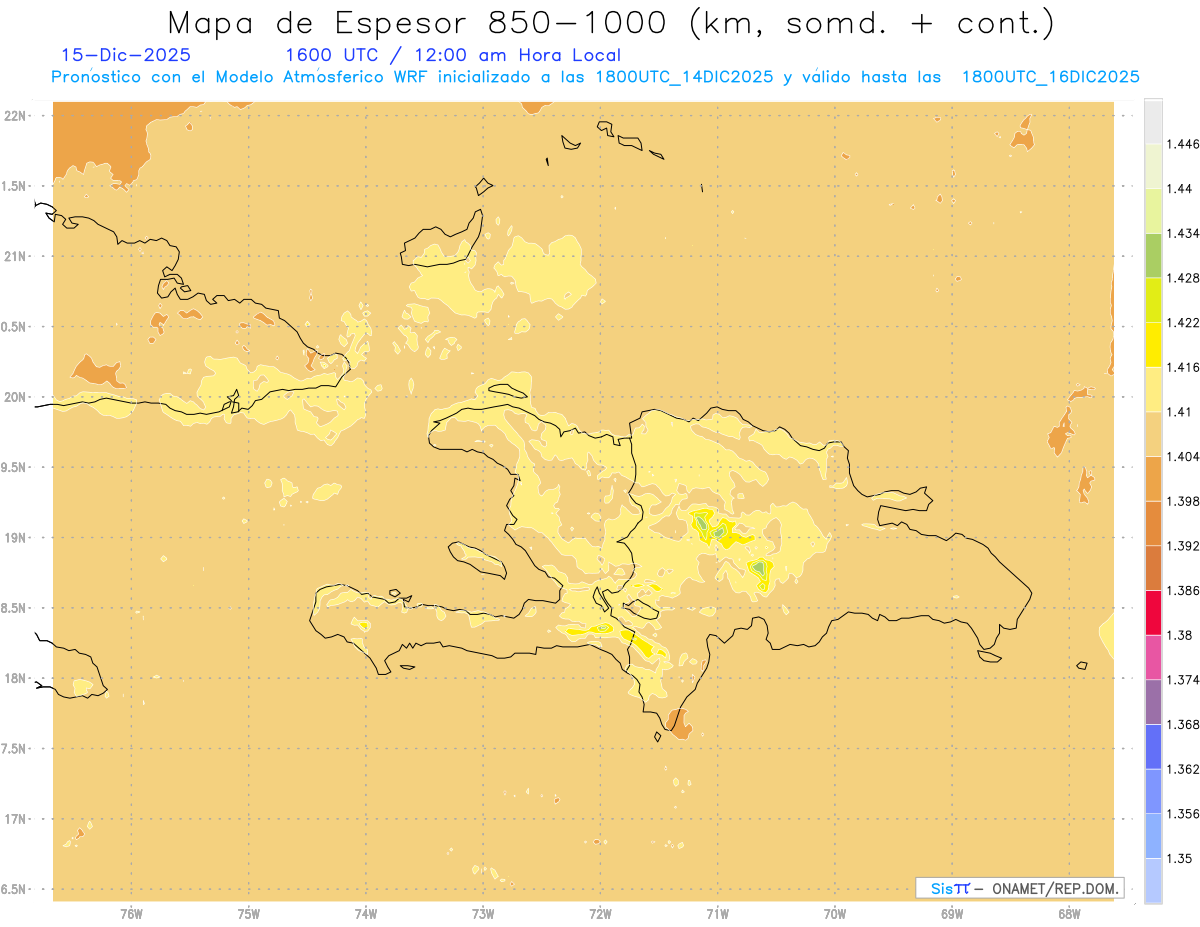Click the bright yellow colorbar segment above 1.416
Screen dimensions: 1200x927
coord(1153,344)
